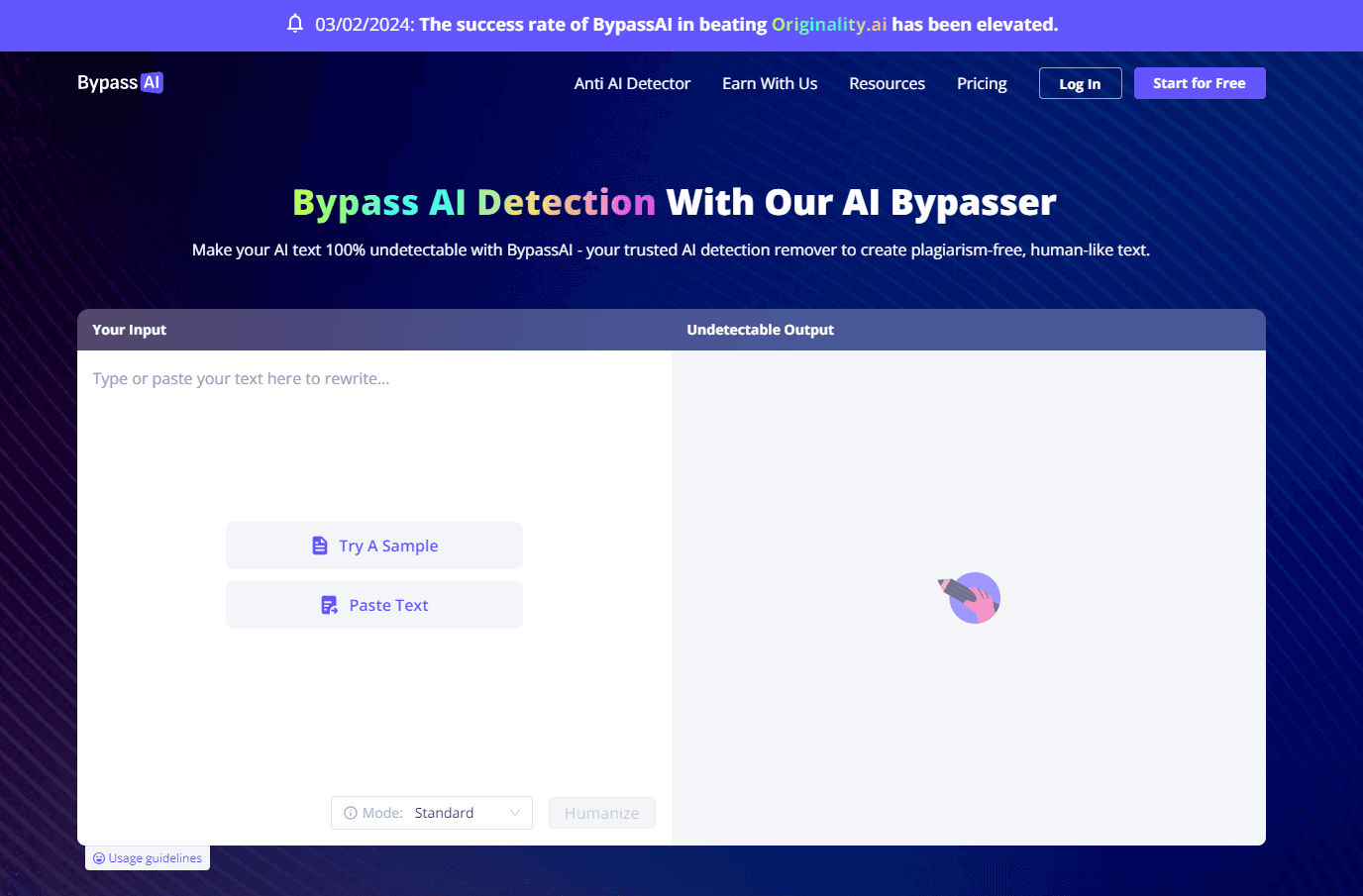This screenshot has width=1363, height=896.
Task: Click the info icon beside Mode
Action: (x=351, y=813)
